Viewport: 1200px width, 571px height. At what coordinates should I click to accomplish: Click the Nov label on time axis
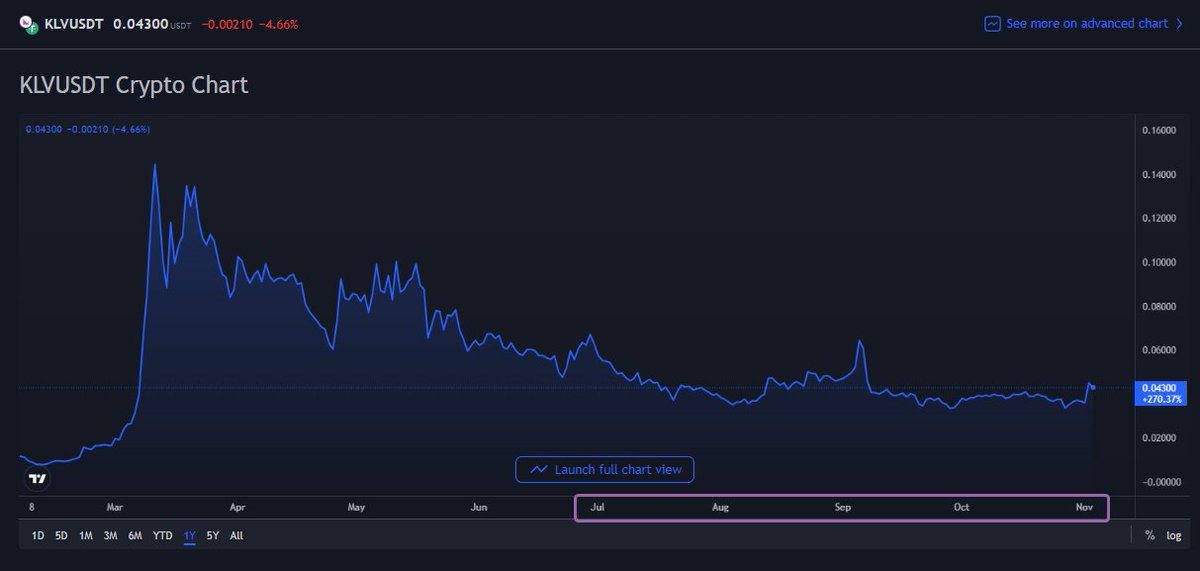coord(1084,508)
